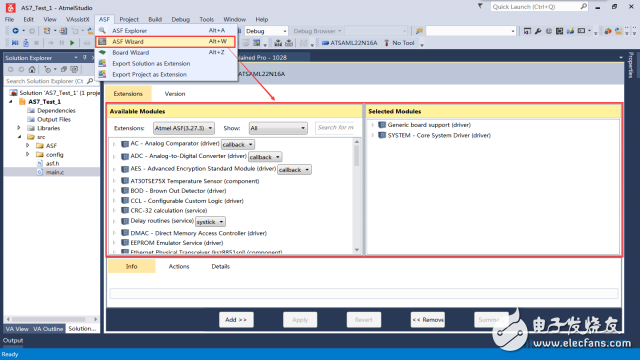
Task: Select the Info tab
Action: (131, 267)
